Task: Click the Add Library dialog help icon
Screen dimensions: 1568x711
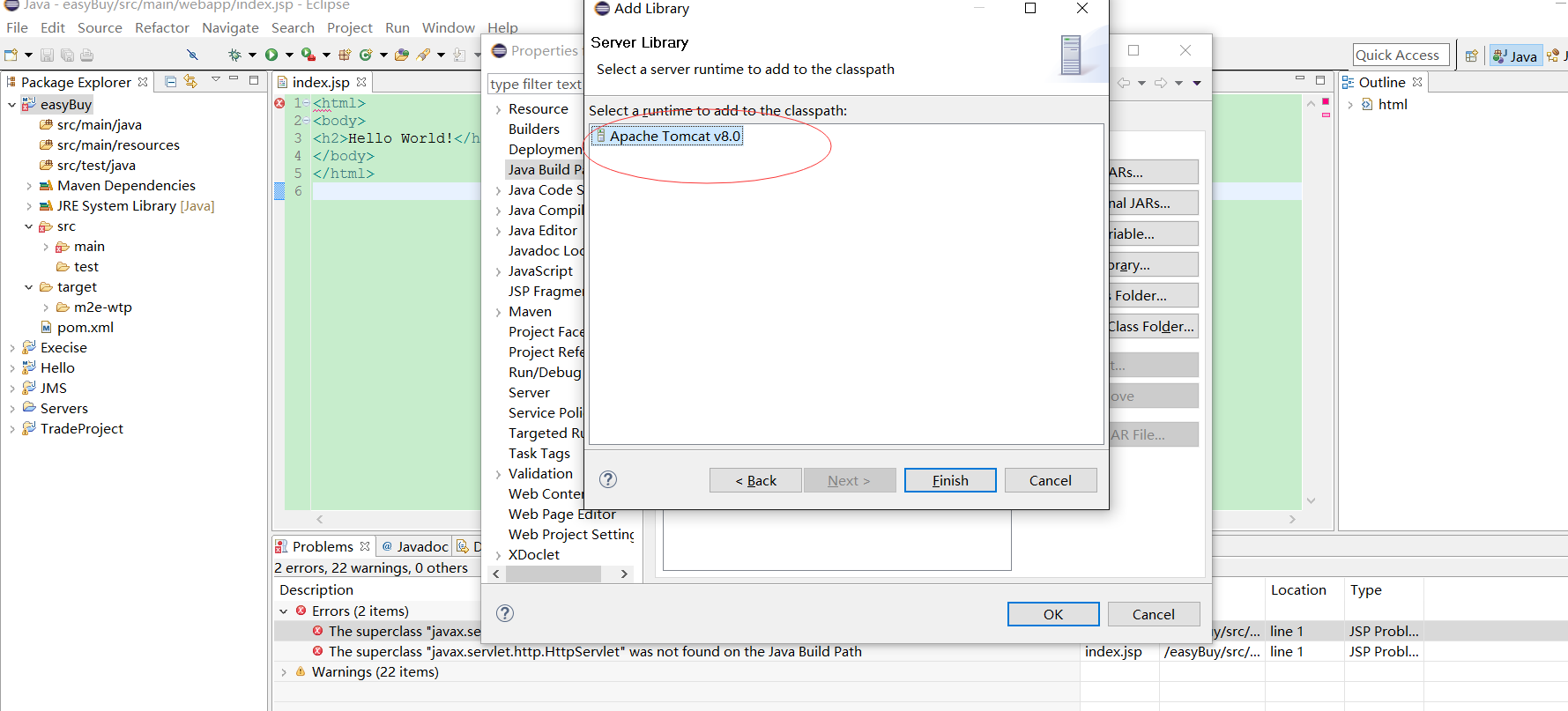Action: [608, 479]
